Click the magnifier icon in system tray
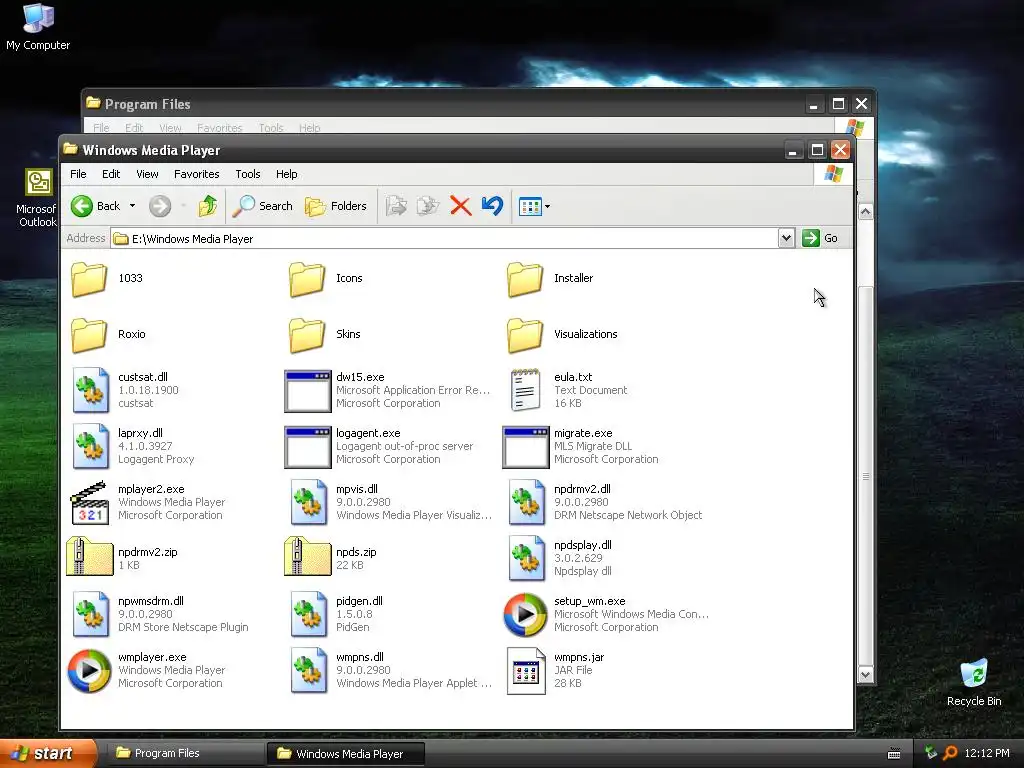The image size is (1024, 768). pos(950,753)
